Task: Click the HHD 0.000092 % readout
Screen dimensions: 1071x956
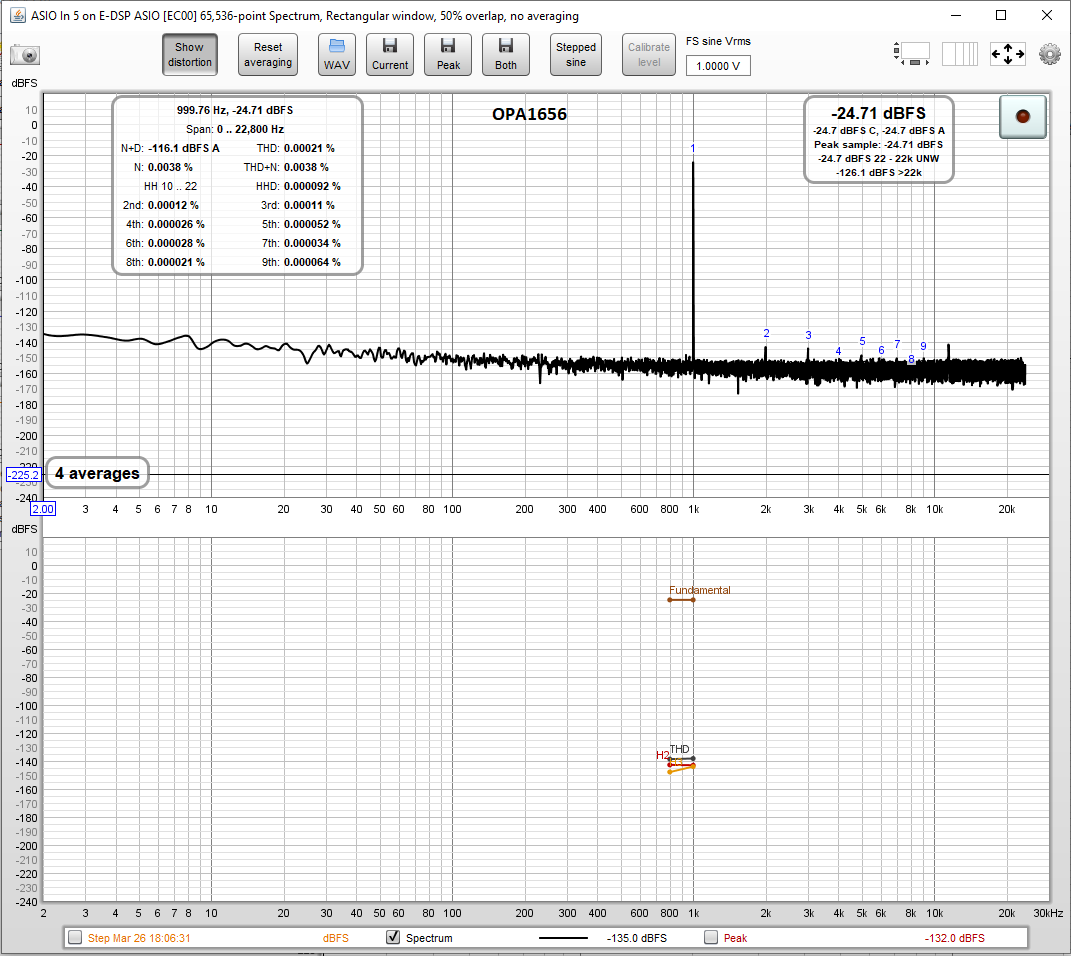Action: [298, 186]
